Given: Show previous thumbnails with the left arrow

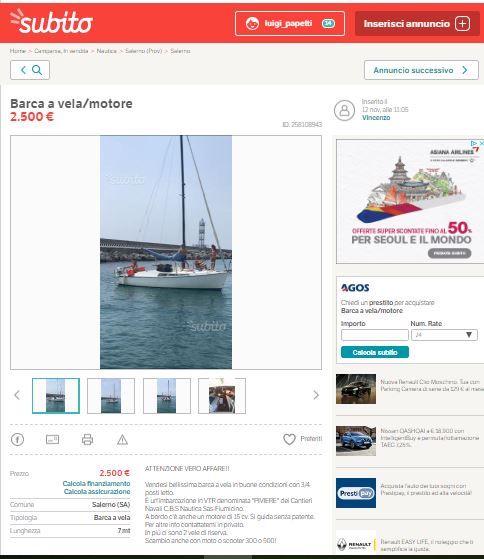Looking at the screenshot, I should [x=17, y=395].
